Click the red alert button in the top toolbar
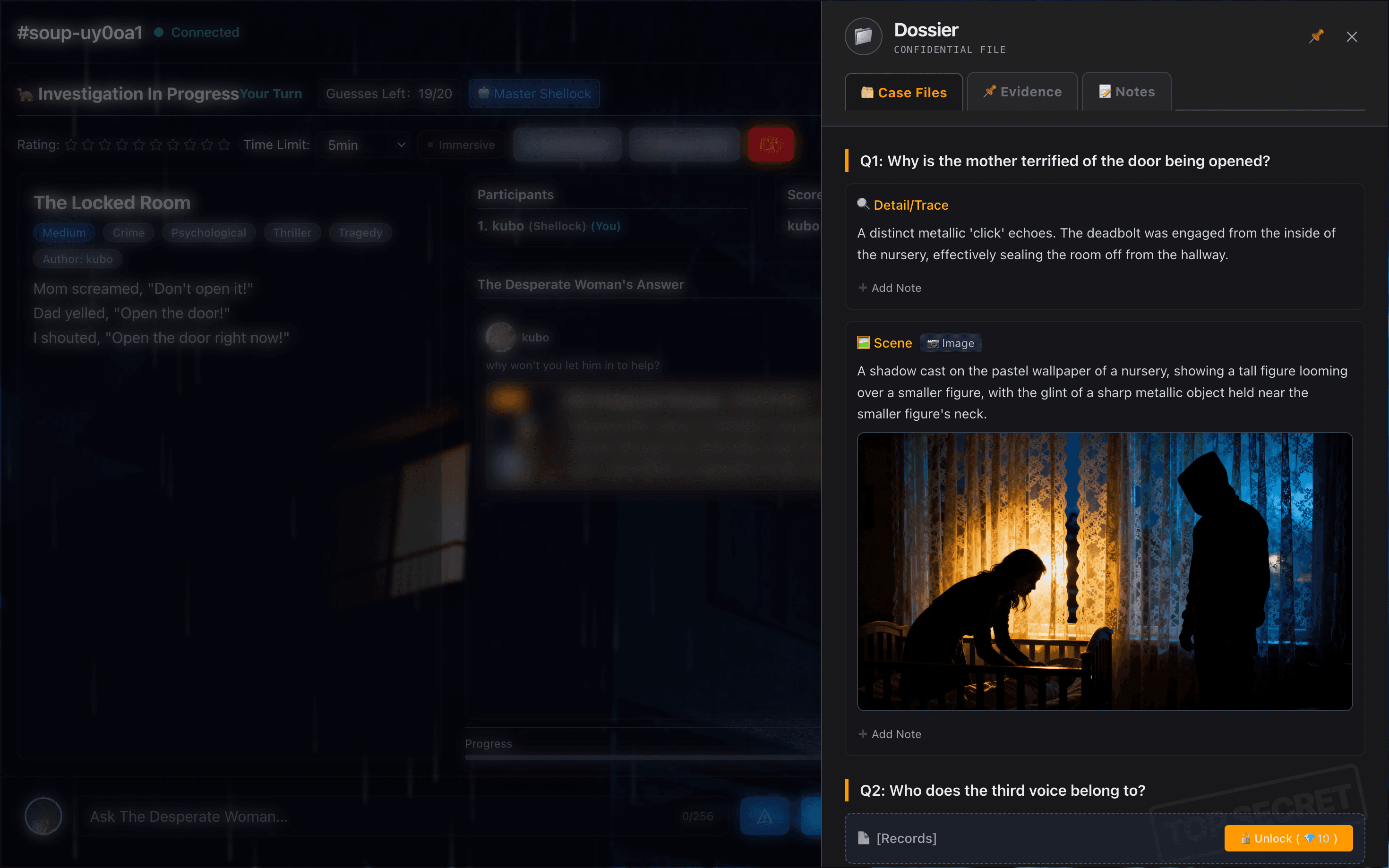The height and width of the screenshot is (868, 1389). coord(771,145)
